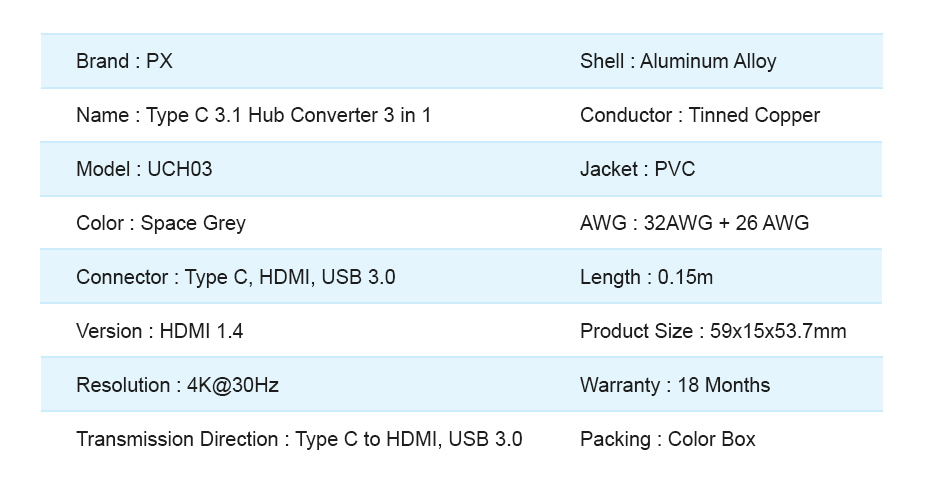Select the Packing : Color Box text

[668, 439]
